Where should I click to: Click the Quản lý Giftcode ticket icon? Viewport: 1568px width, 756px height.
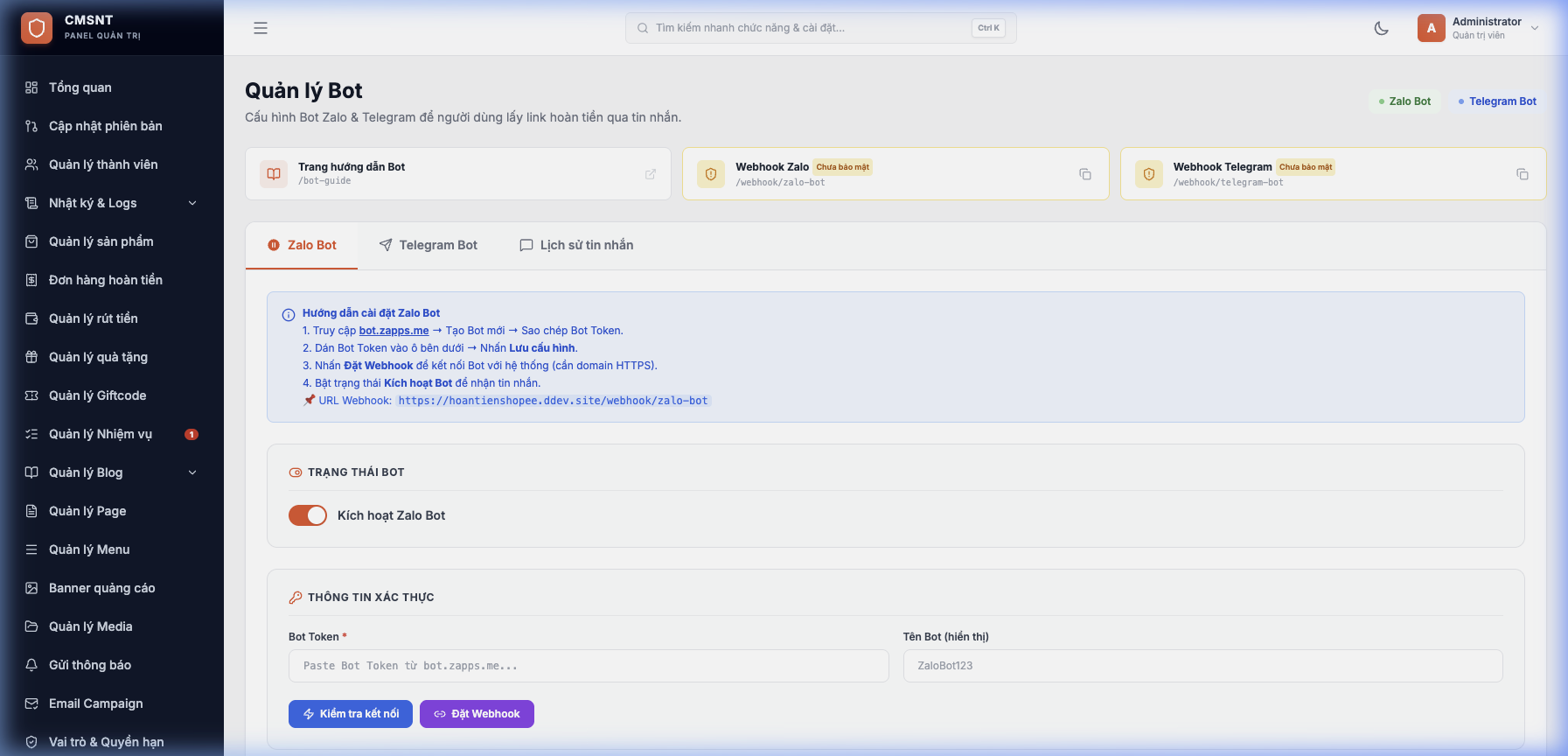click(31, 395)
